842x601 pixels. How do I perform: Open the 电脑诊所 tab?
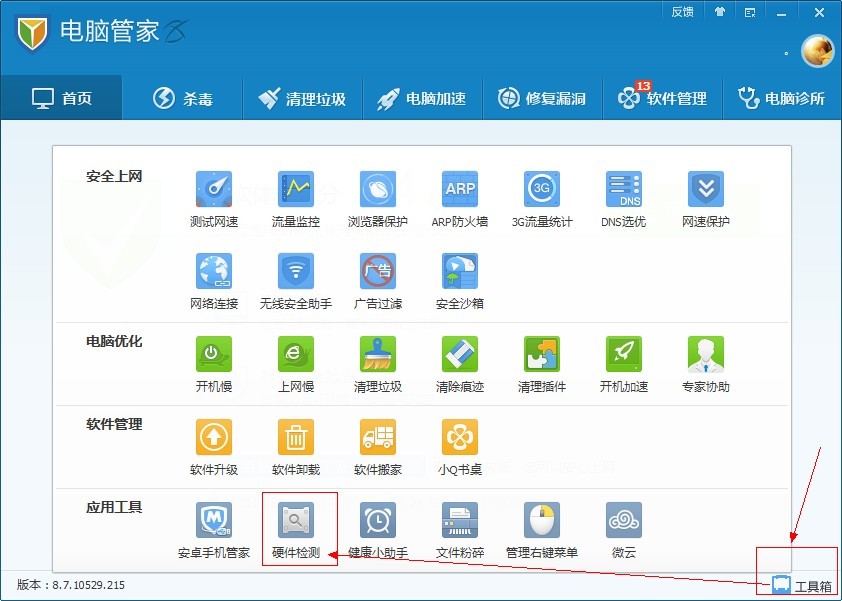tap(782, 98)
